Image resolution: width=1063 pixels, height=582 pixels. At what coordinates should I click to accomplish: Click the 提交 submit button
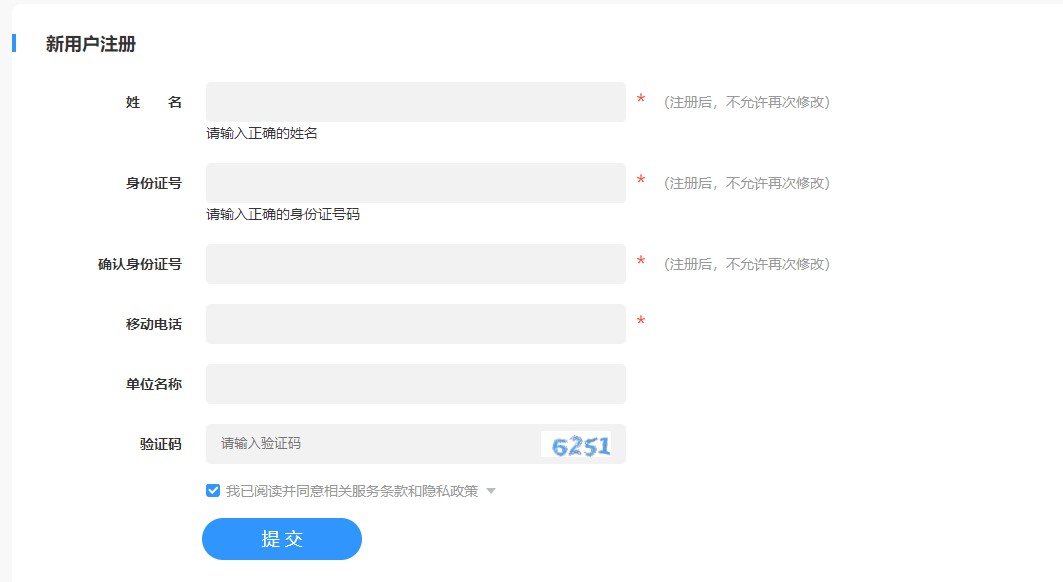pos(281,539)
